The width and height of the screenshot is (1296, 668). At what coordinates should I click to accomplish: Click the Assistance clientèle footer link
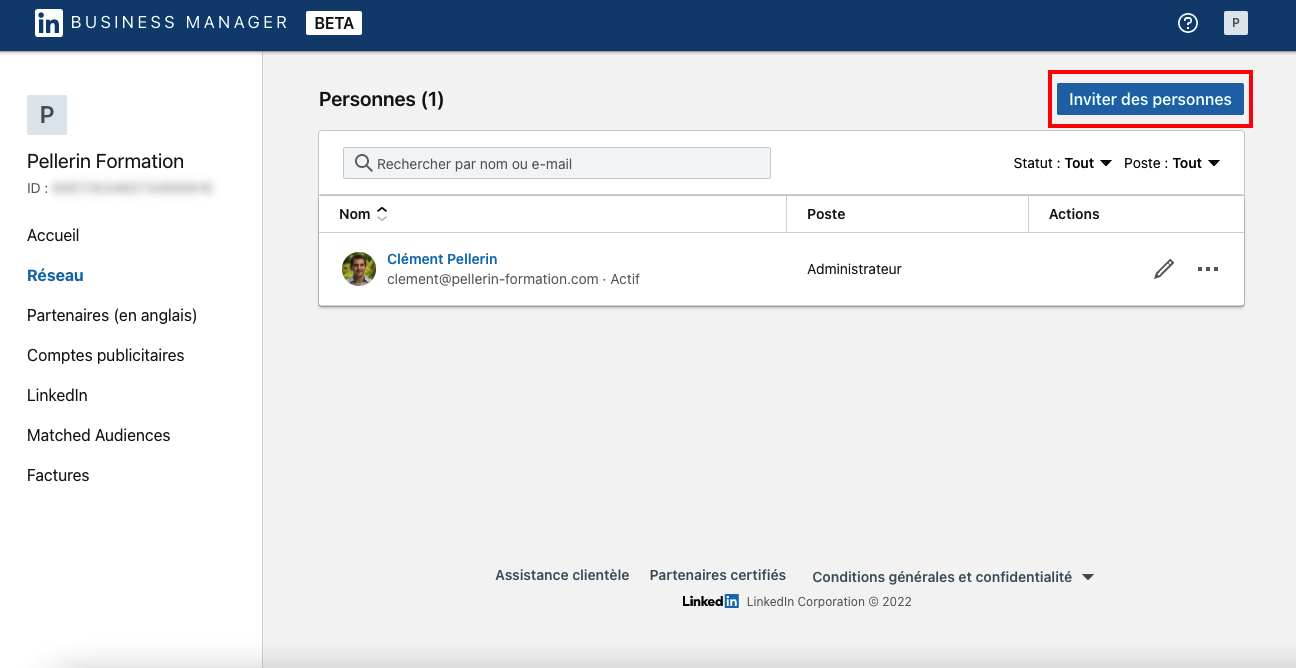click(x=562, y=576)
